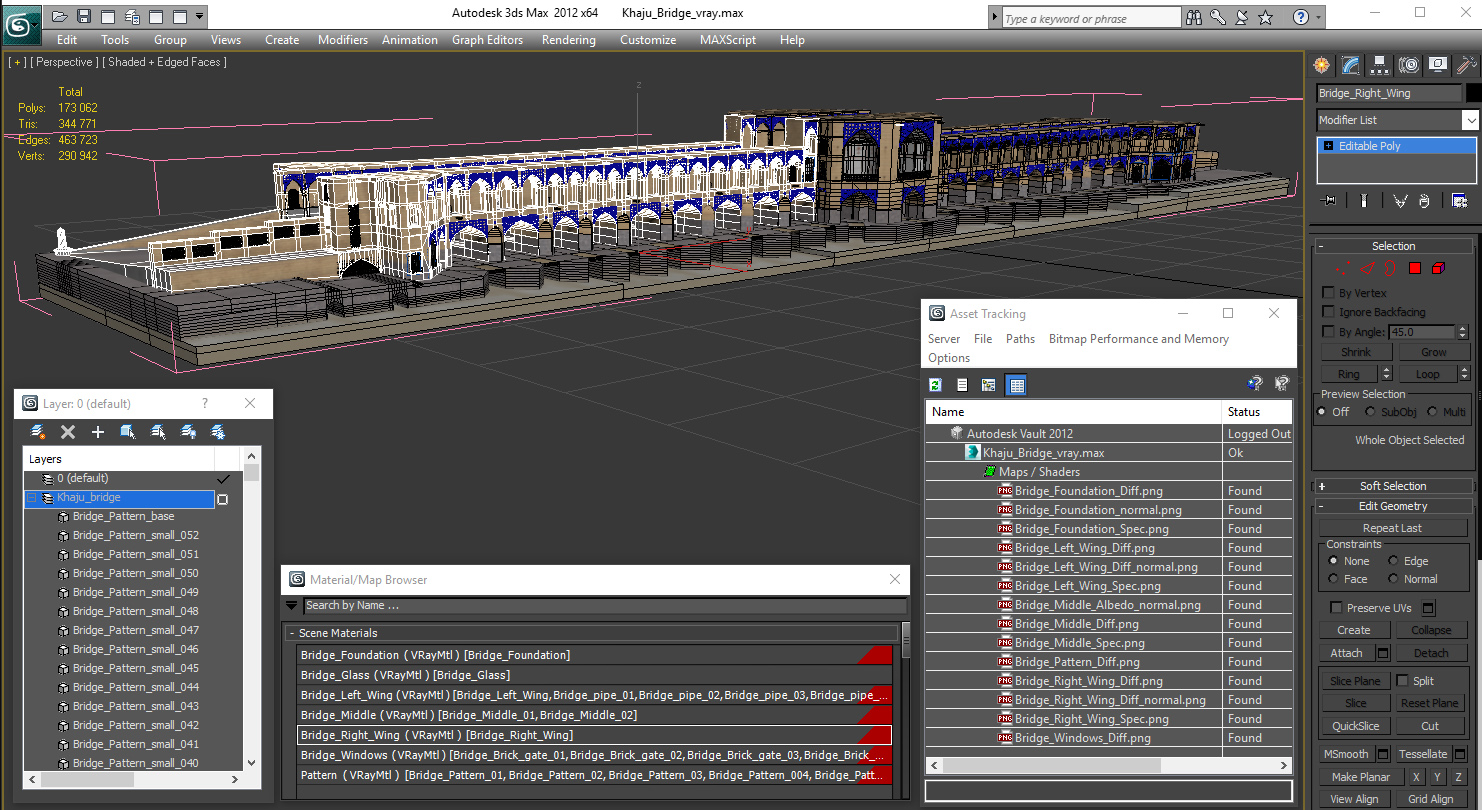Click Make Unique modifier icon
The image size is (1482, 810).
click(1400, 201)
